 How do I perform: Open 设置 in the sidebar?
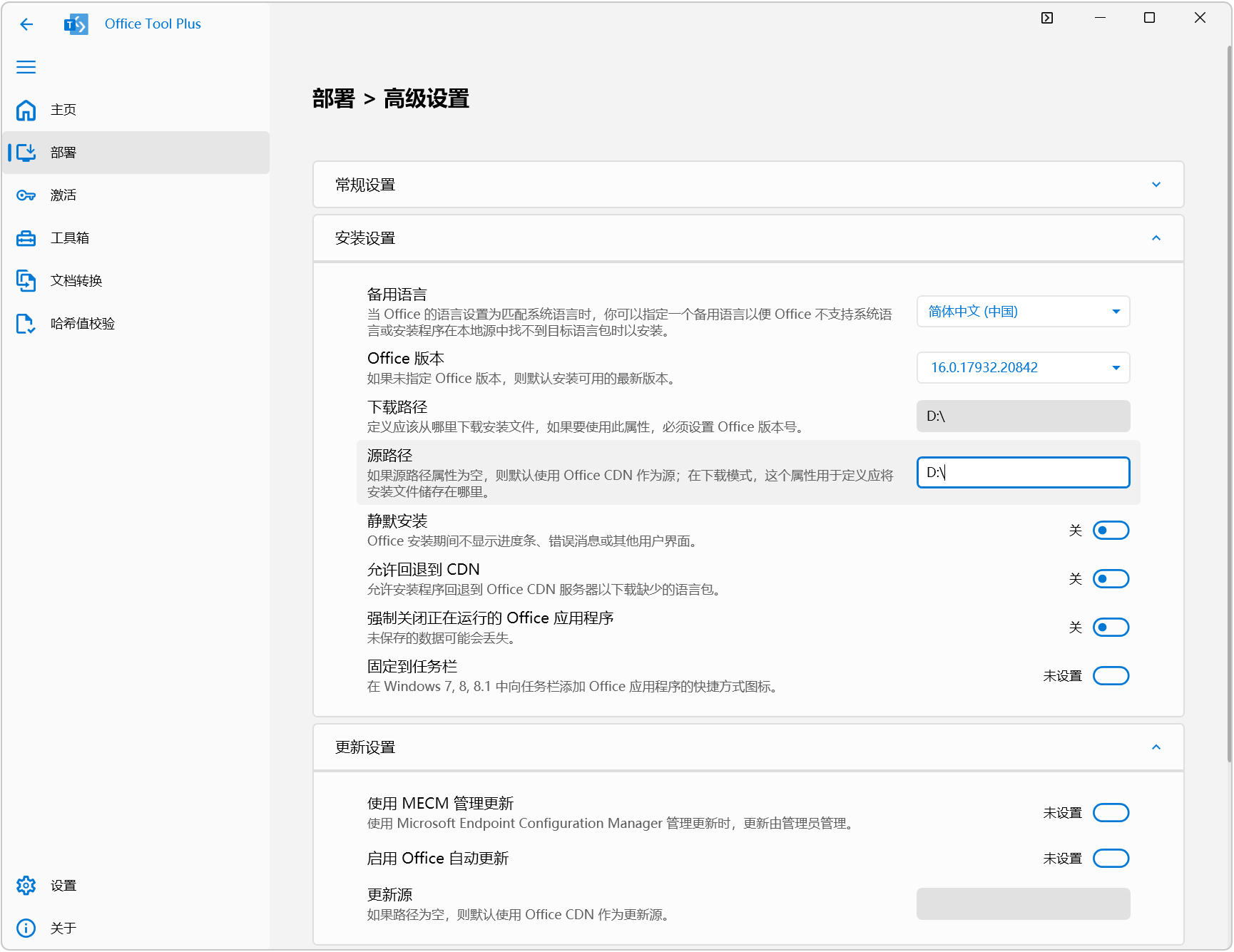point(136,886)
